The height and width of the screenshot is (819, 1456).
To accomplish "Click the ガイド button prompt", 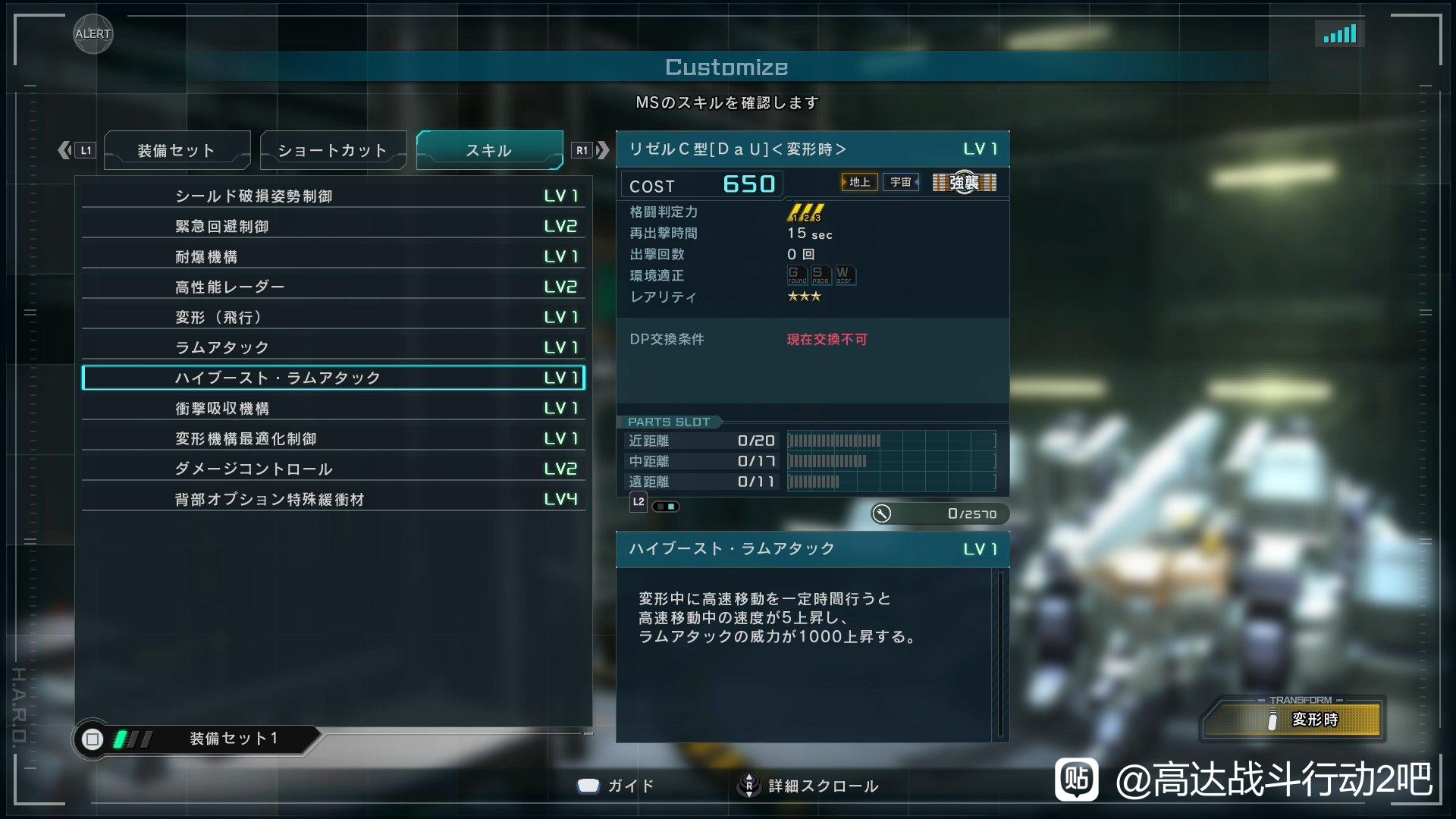I will point(615,786).
